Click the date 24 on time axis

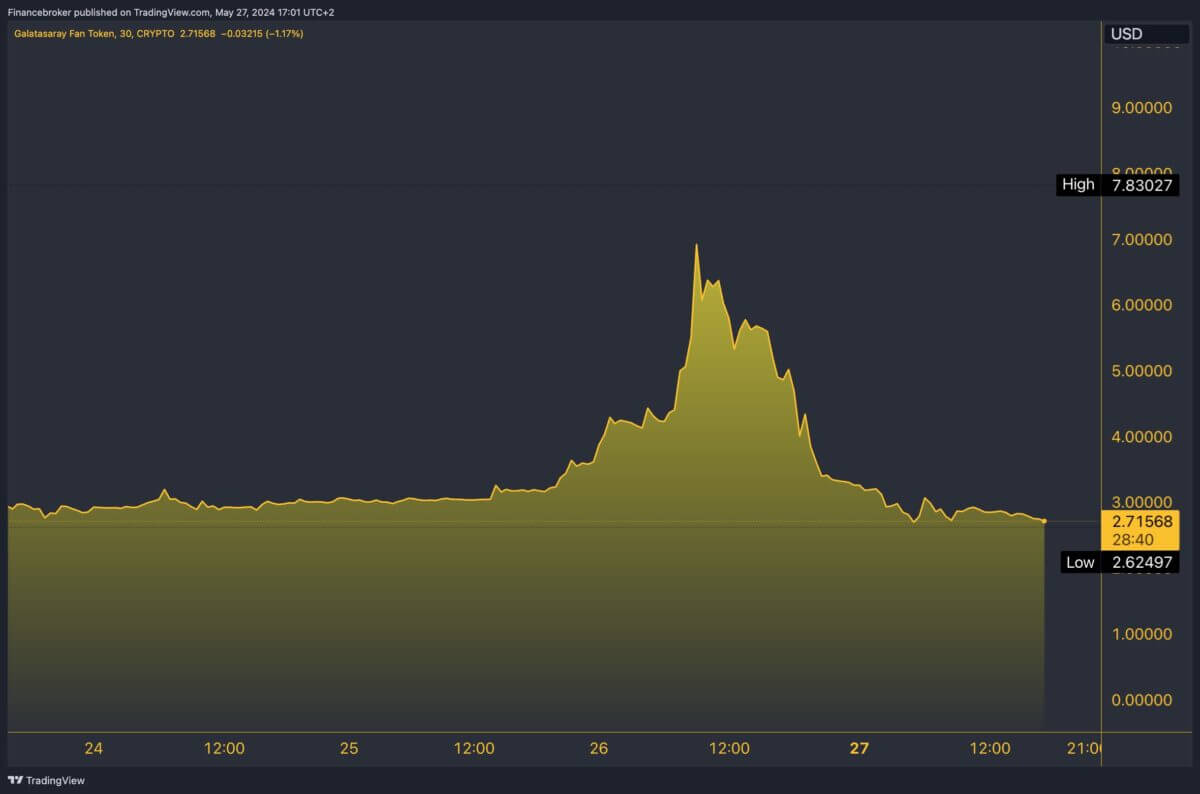pyautogui.click(x=94, y=748)
